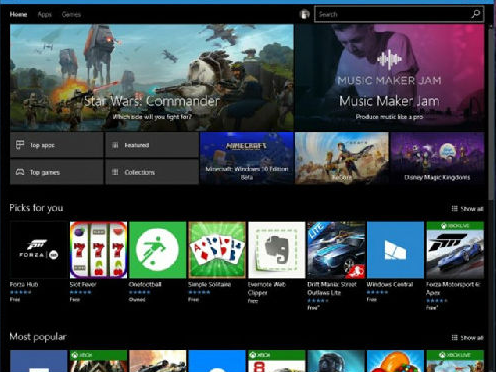Open the user account icon
This screenshot has width=496, height=372.
tap(304, 14)
